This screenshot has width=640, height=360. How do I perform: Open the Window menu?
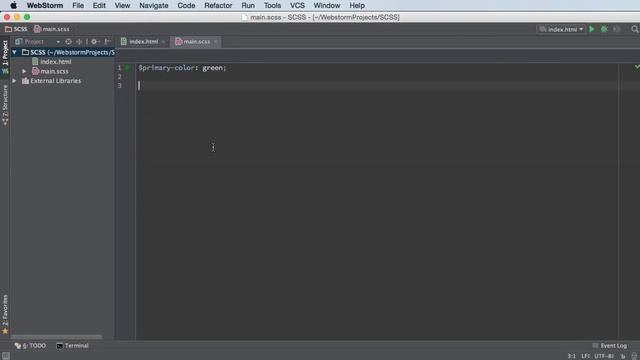click(327, 5)
